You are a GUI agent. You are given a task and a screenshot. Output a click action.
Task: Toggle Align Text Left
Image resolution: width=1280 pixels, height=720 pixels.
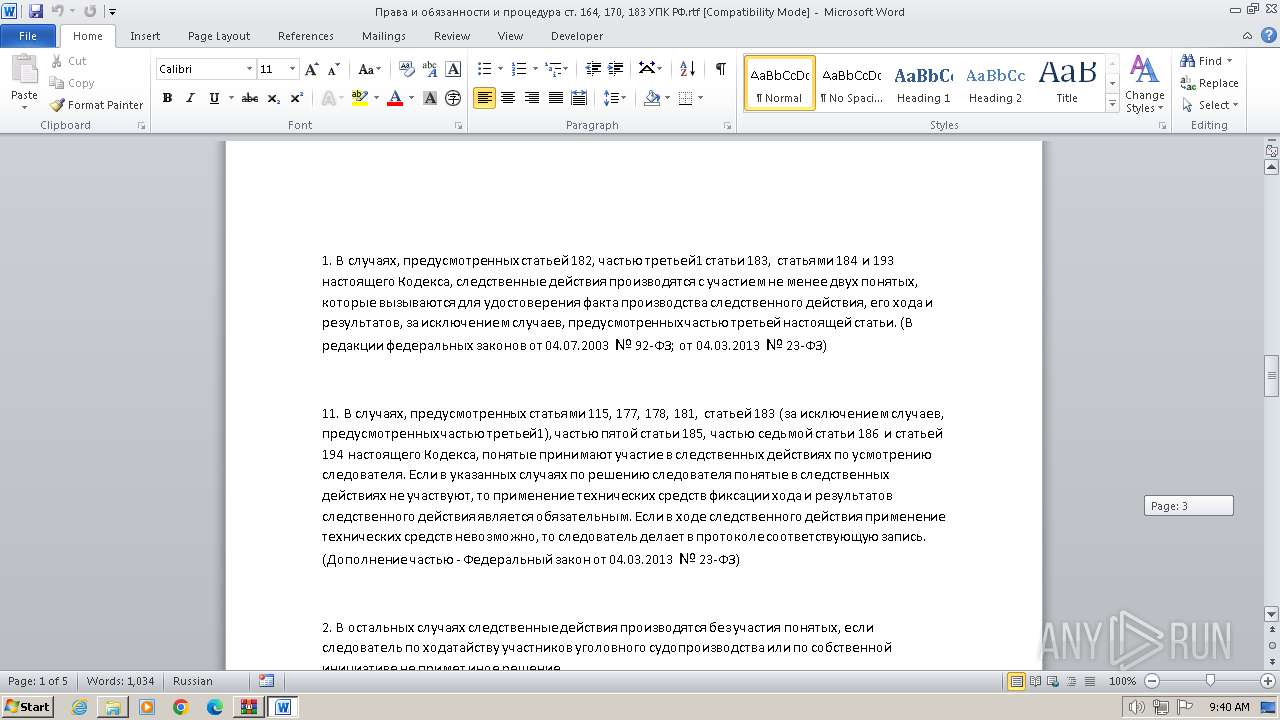485,98
